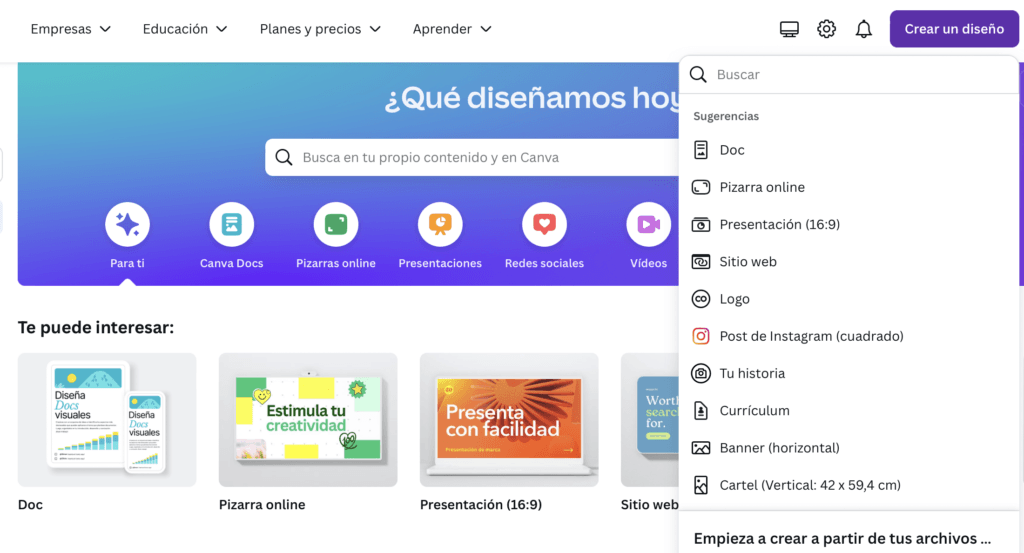Open the Estimula tu creatividad thumbnail

click(308, 420)
